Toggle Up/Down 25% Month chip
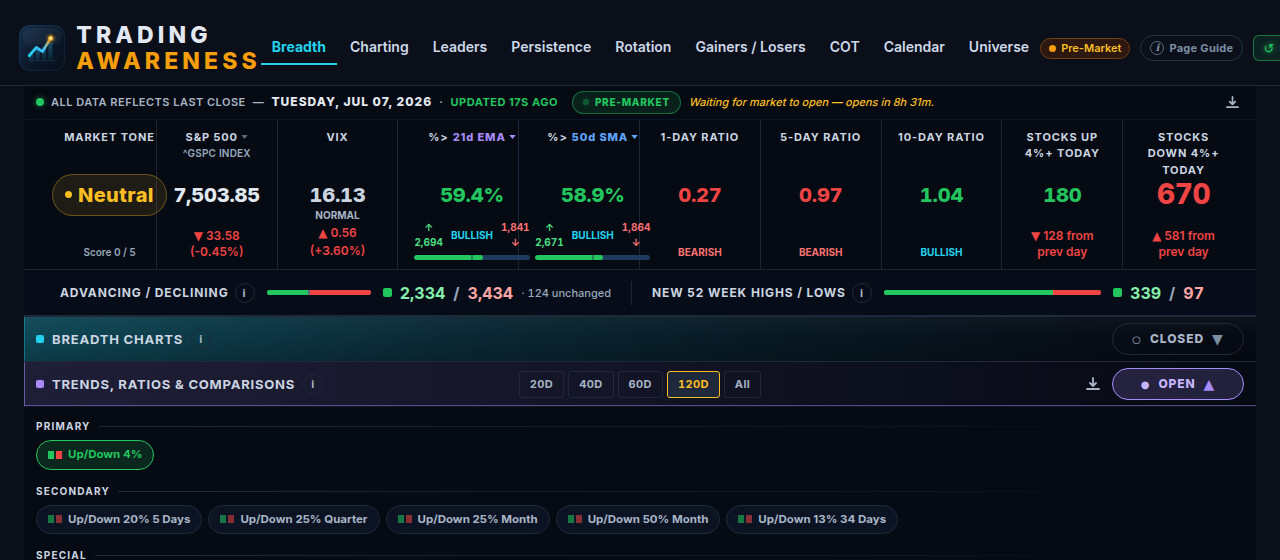Image resolution: width=1280 pixels, height=560 pixels. [x=468, y=519]
